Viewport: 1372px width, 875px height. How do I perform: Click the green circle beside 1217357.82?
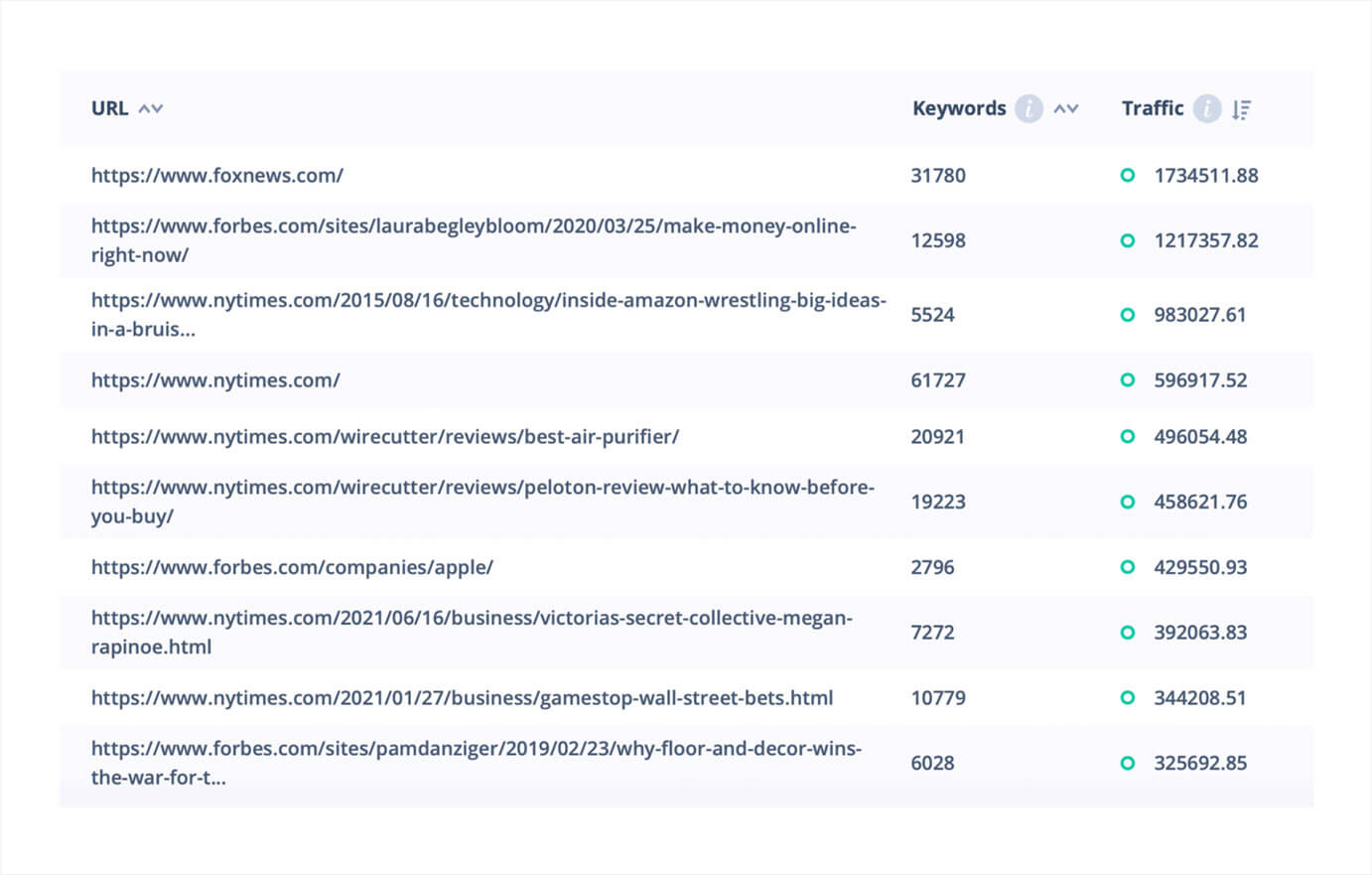[1128, 240]
